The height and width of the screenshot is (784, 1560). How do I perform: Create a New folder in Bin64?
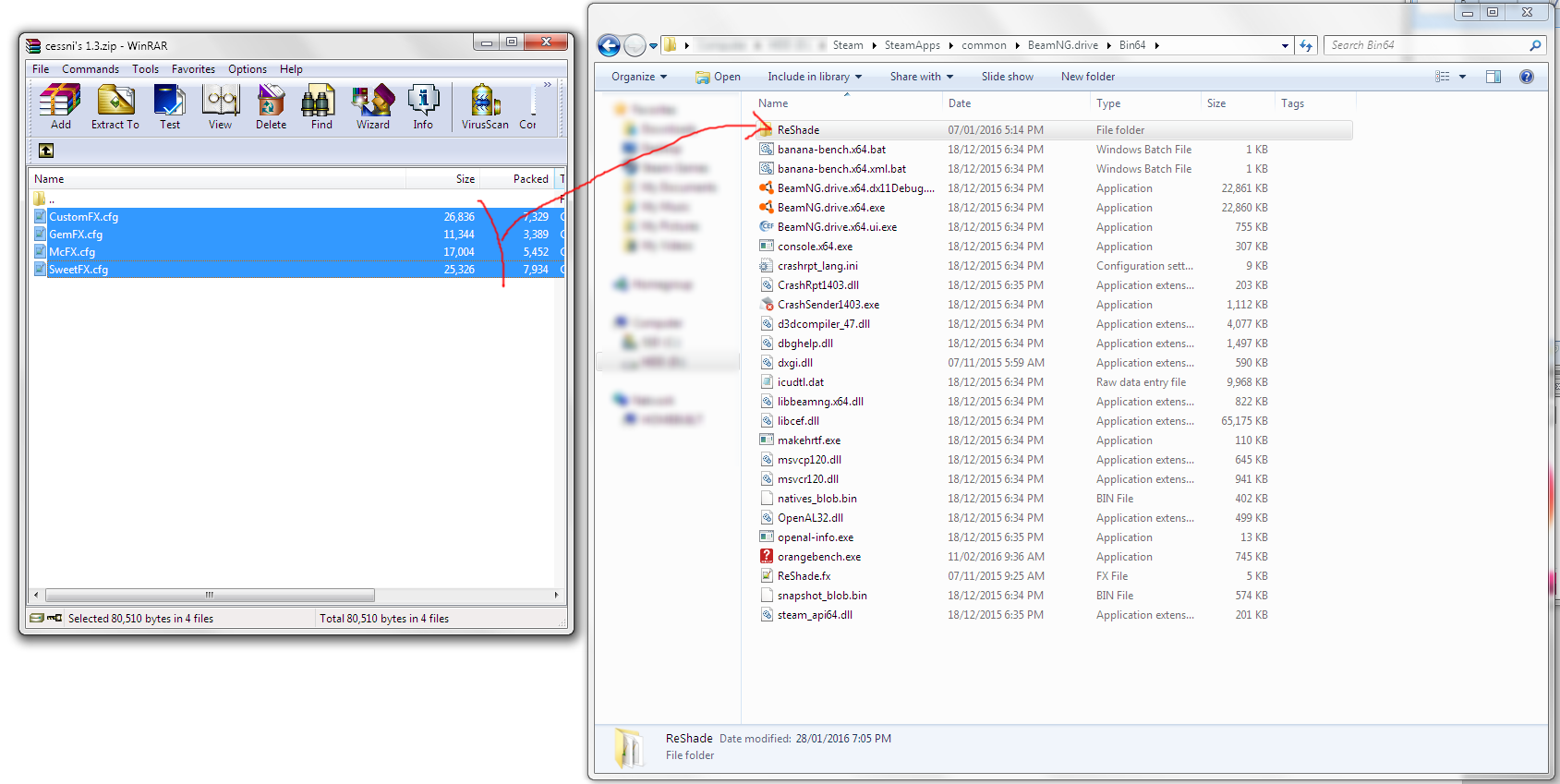pos(1087,77)
